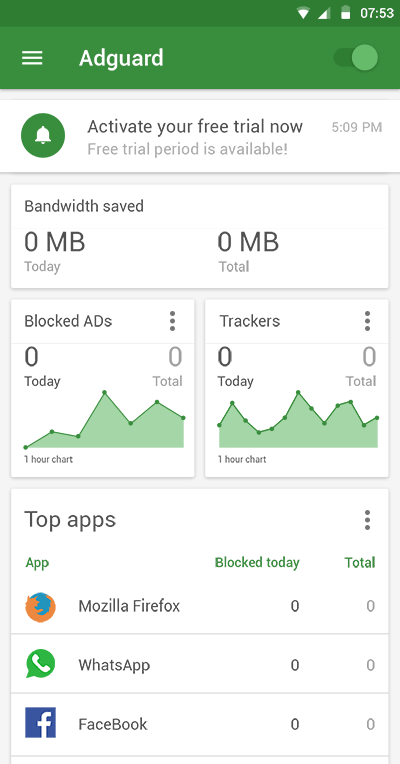Tap the WhatsApp icon

tap(40, 664)
